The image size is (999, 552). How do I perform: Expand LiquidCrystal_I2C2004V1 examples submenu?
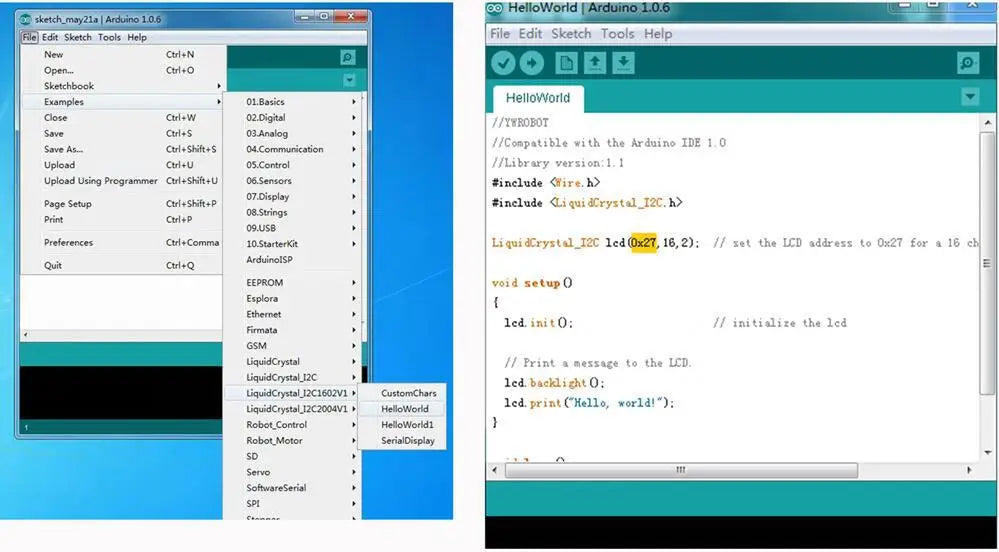[292, 409]
